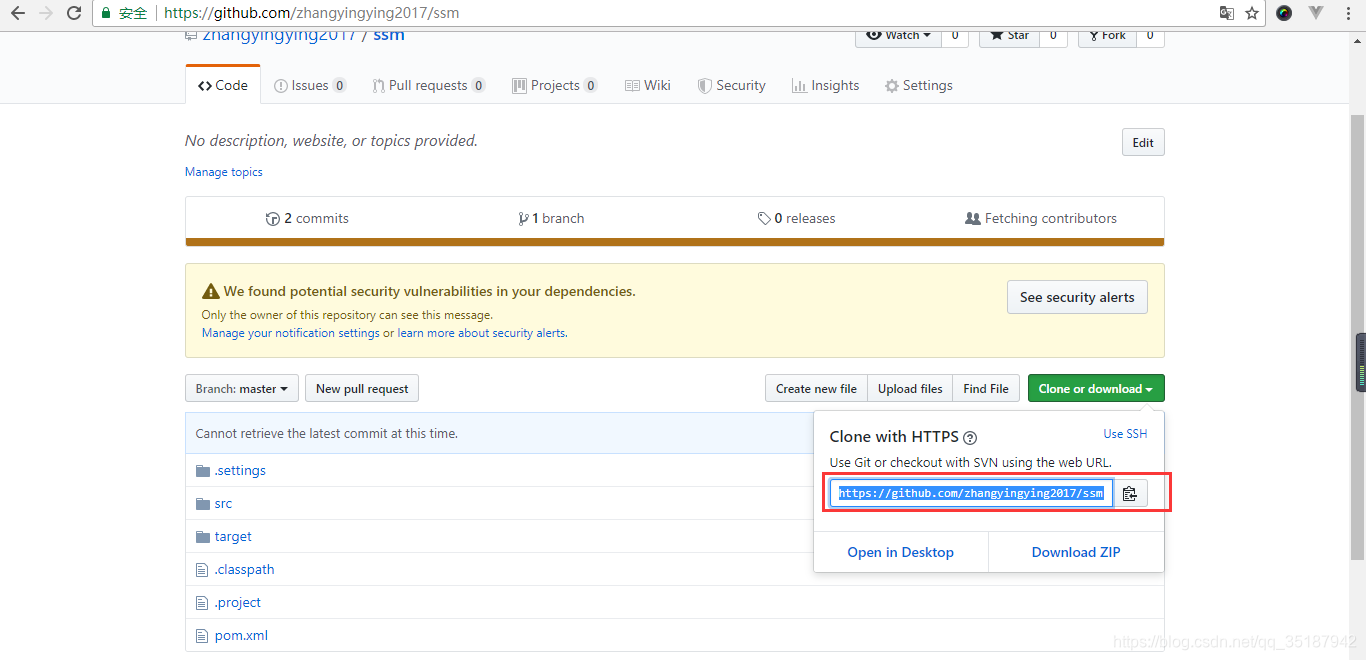Open the ssm repository name link
The image size is (1366, 660).
click(x=389, y=36)
